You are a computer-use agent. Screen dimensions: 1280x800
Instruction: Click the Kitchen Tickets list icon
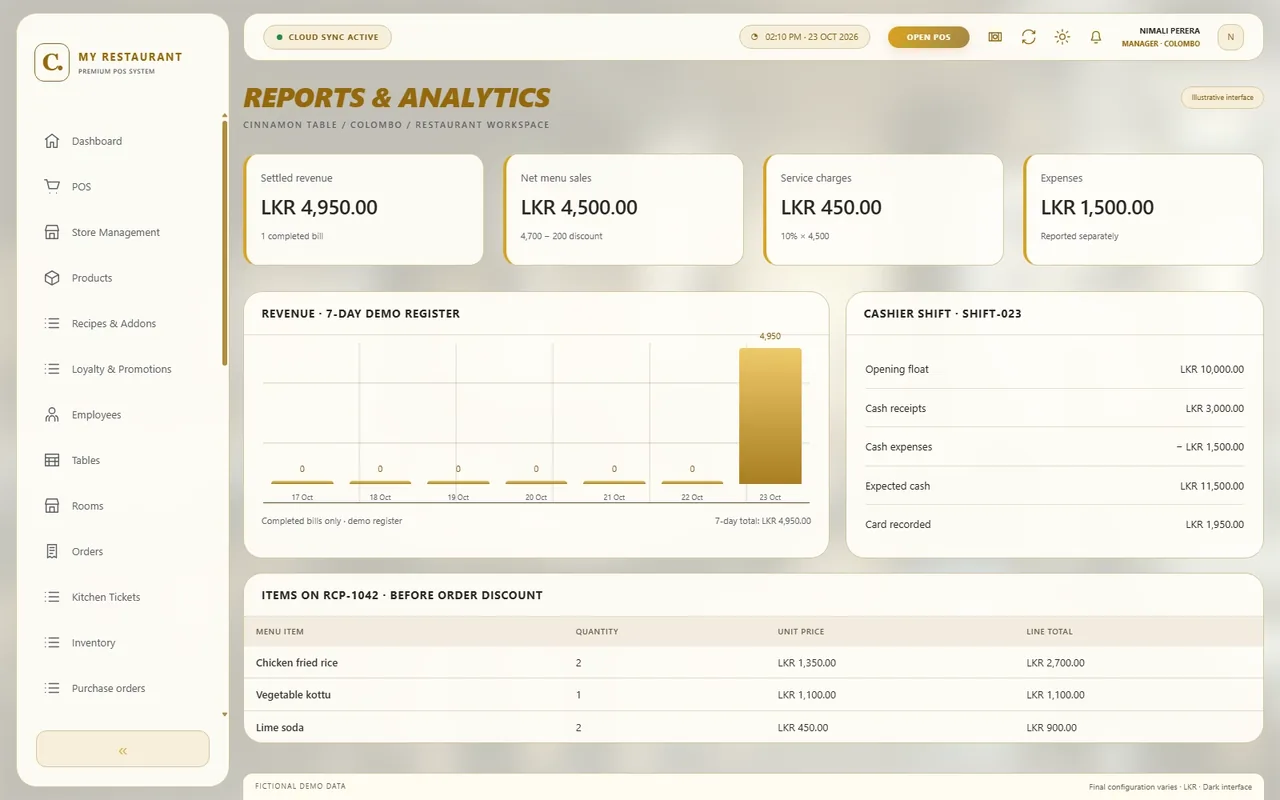point(52,597)
